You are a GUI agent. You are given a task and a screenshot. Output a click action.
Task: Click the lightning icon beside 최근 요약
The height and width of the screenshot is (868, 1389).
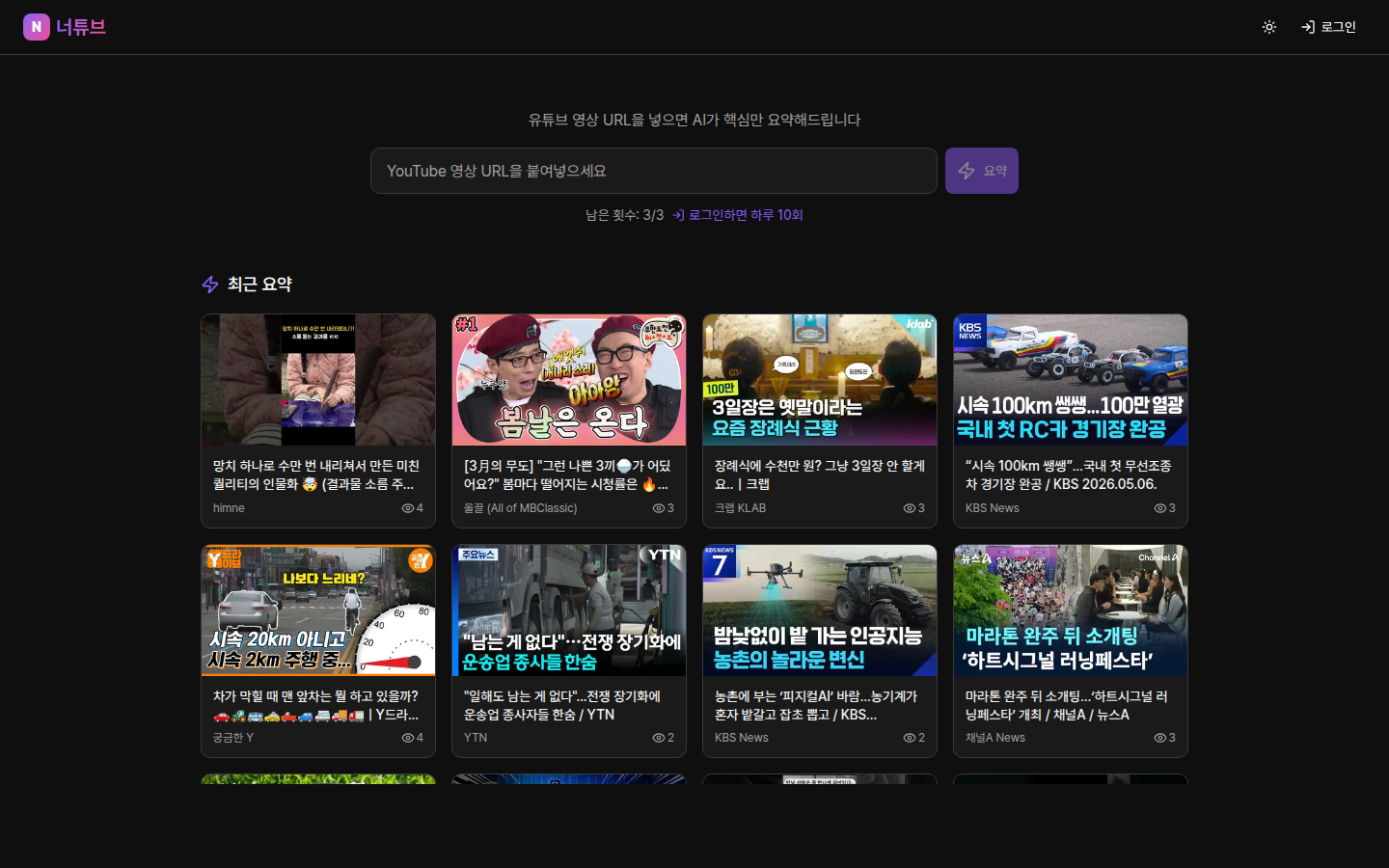210,285
